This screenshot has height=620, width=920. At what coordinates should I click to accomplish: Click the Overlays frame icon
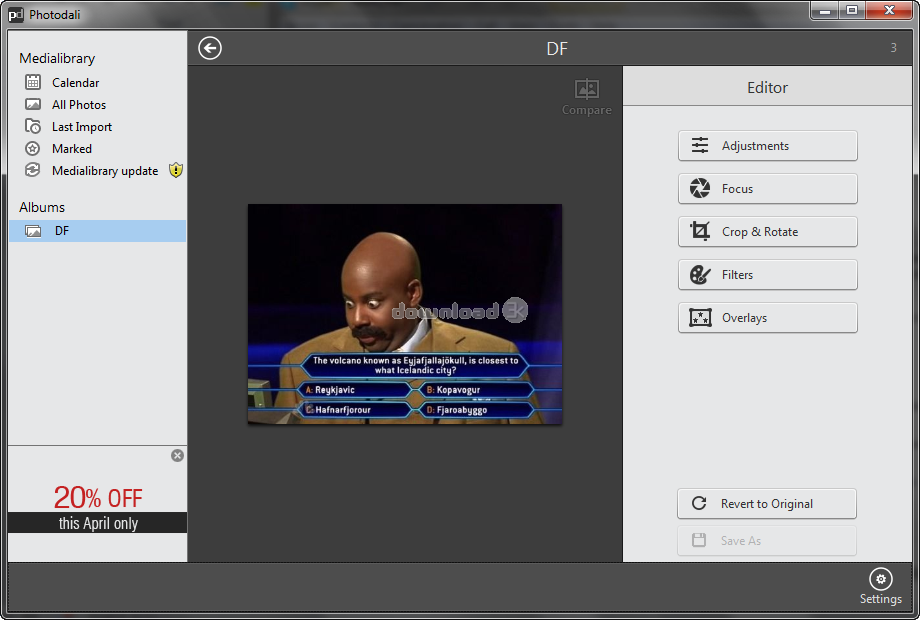tap(700, 317)
